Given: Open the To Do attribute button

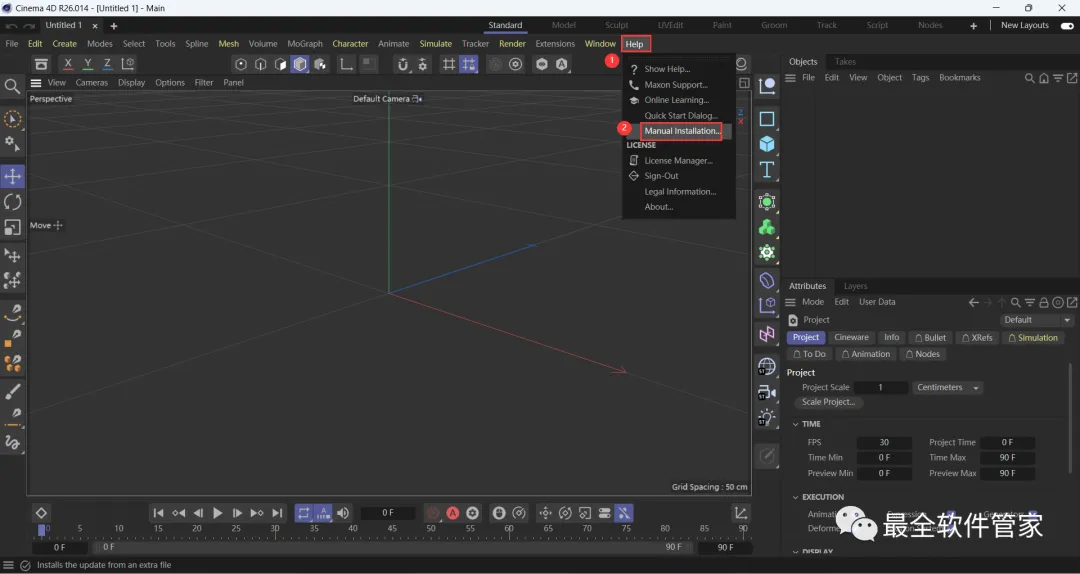Looking at the screenshot, I should pyautogui.click(x=809, y=354).
